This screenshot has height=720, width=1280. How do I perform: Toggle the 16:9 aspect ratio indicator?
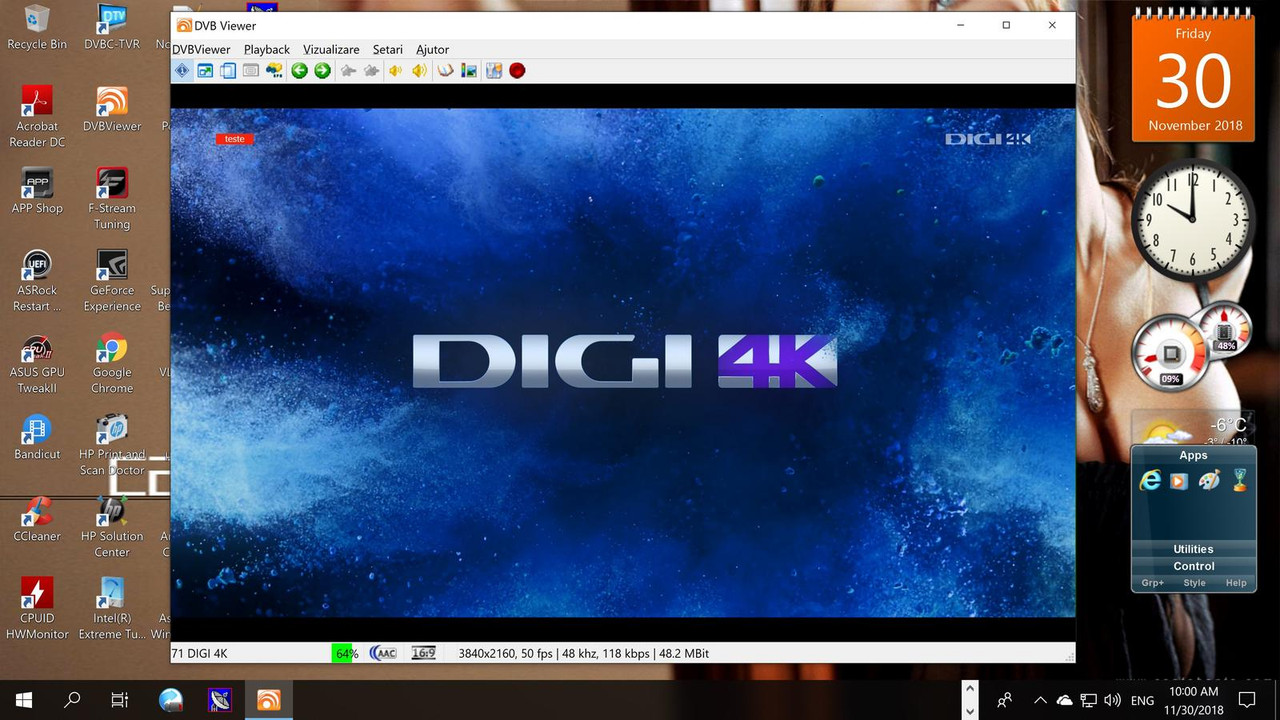(423, 653)
